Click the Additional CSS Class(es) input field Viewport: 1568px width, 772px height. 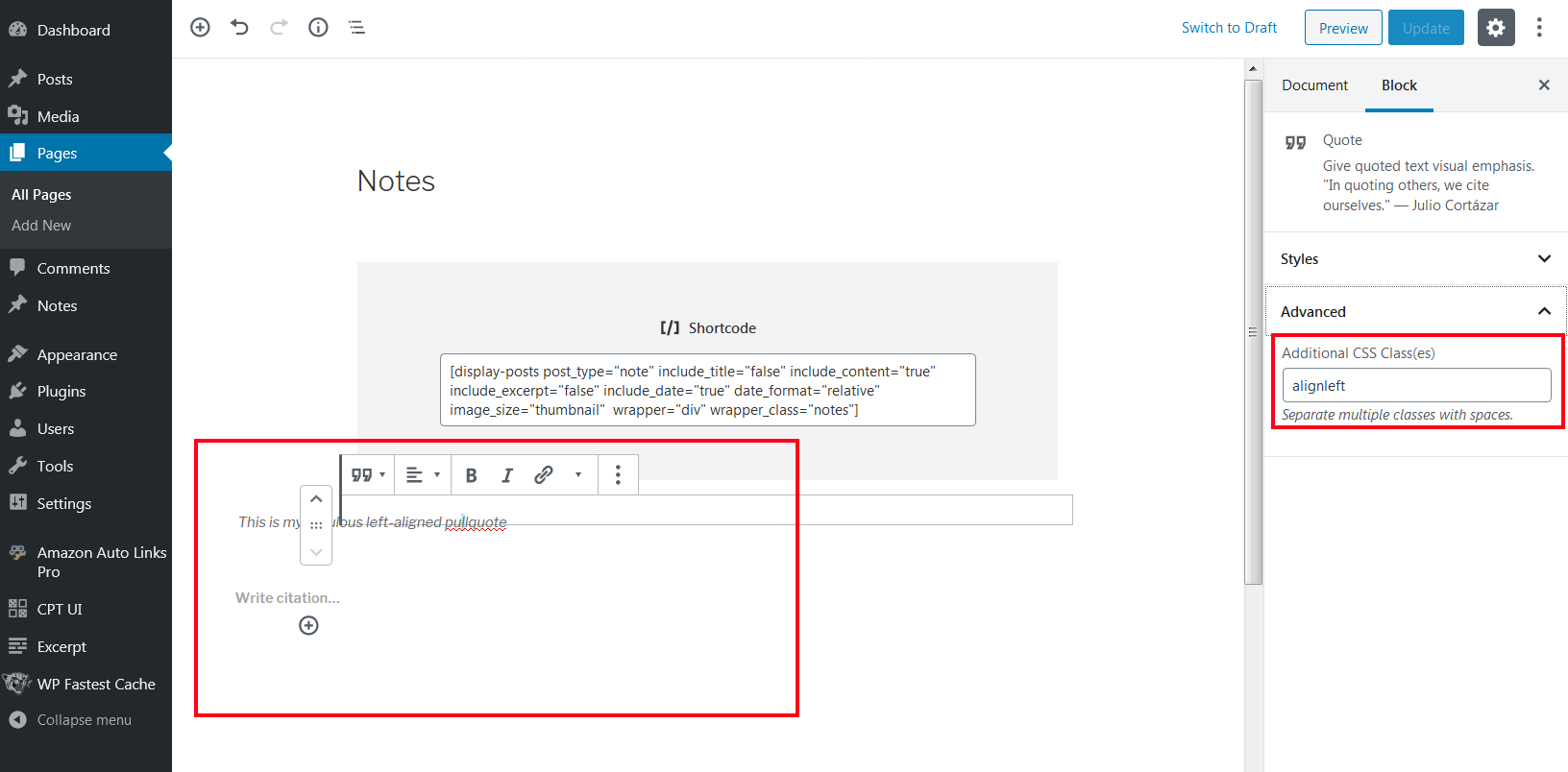1416,386
